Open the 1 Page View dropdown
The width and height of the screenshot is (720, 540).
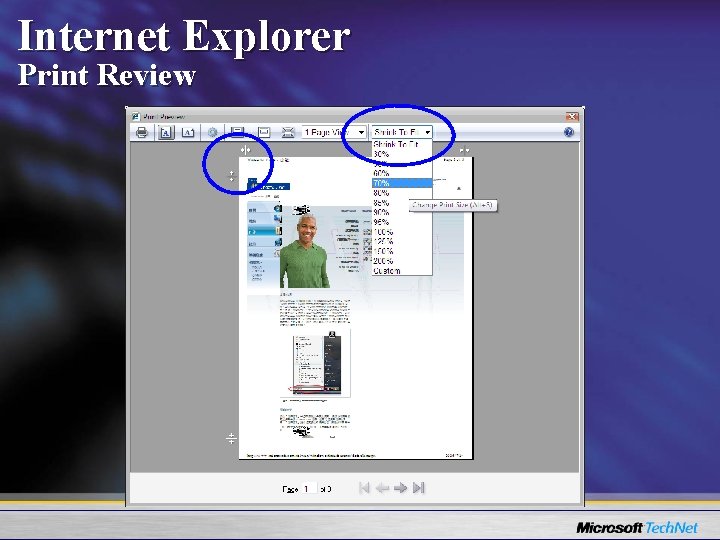334,132
